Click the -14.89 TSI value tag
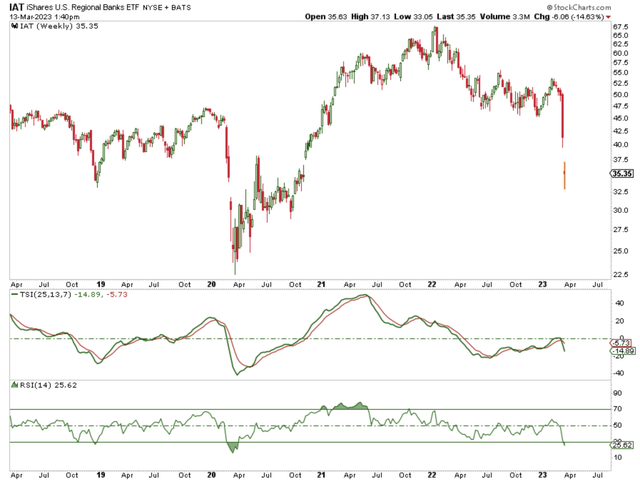This screenshot has width=640, height=484. [622, 351]
